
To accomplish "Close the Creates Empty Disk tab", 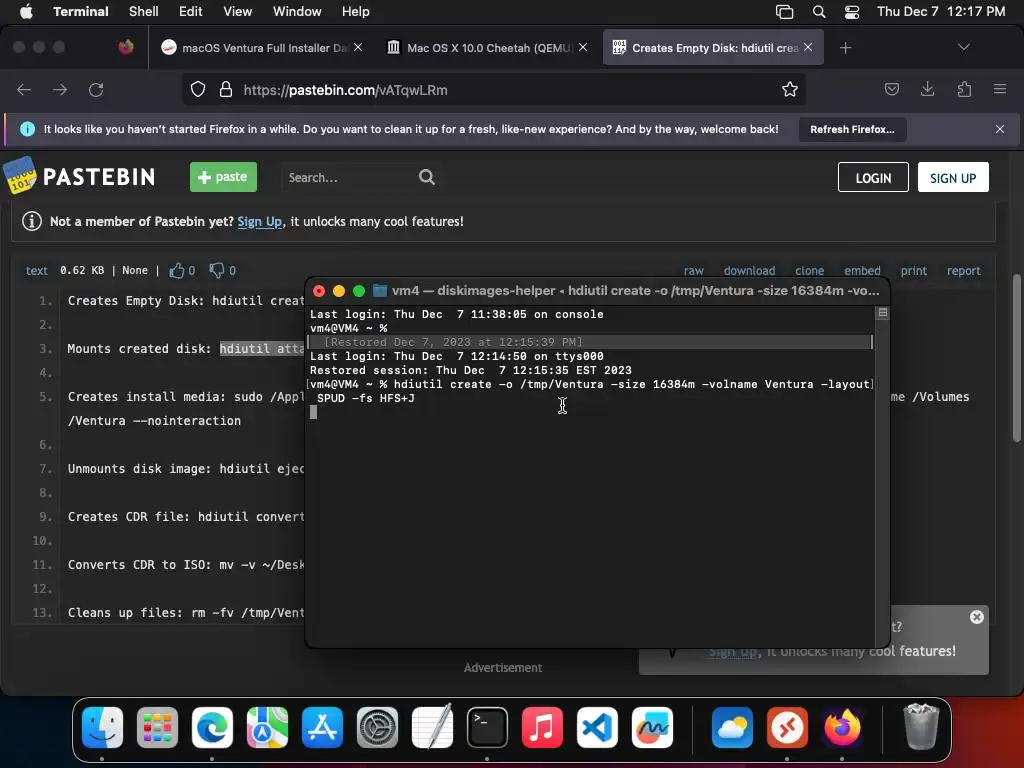I will click(808, 48).
